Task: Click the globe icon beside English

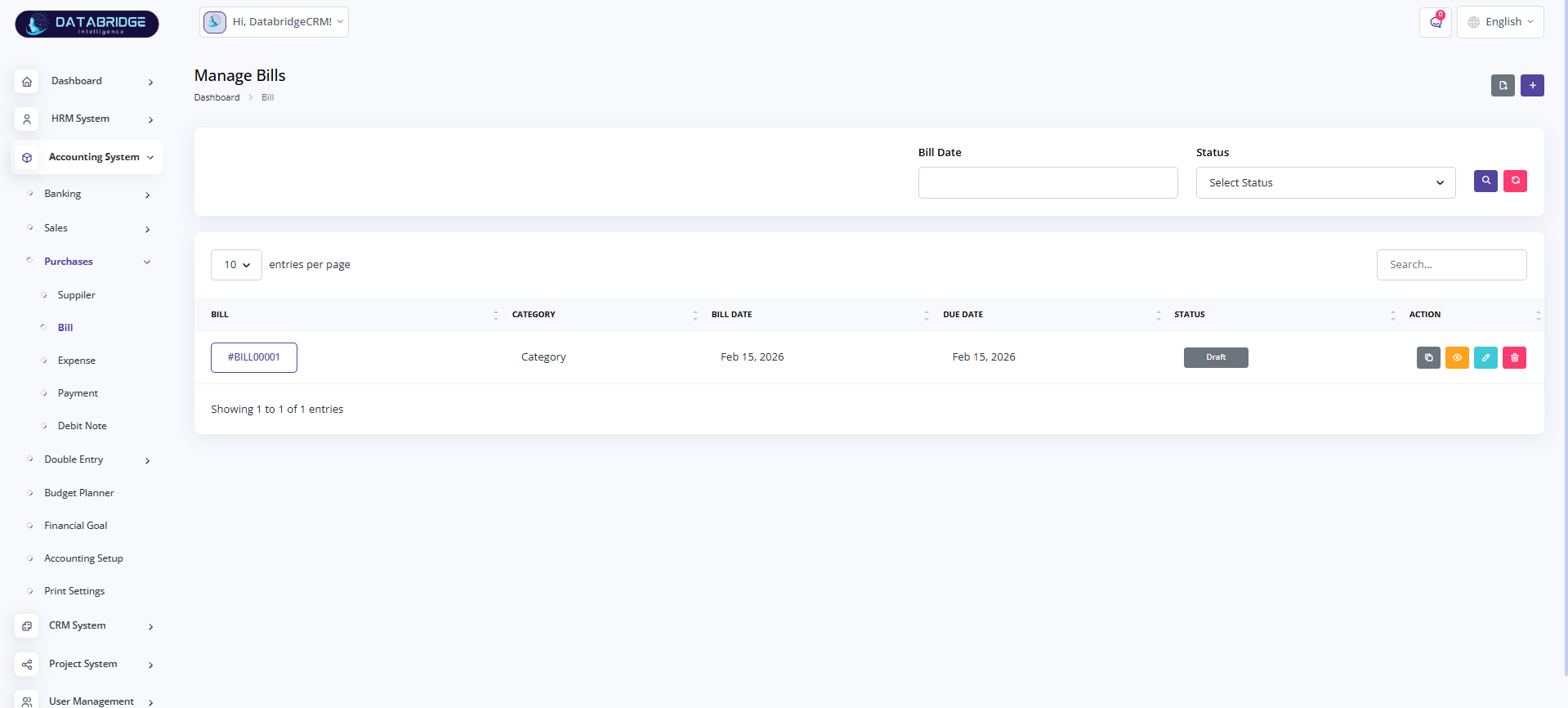Action: [x=1474, y=22]
